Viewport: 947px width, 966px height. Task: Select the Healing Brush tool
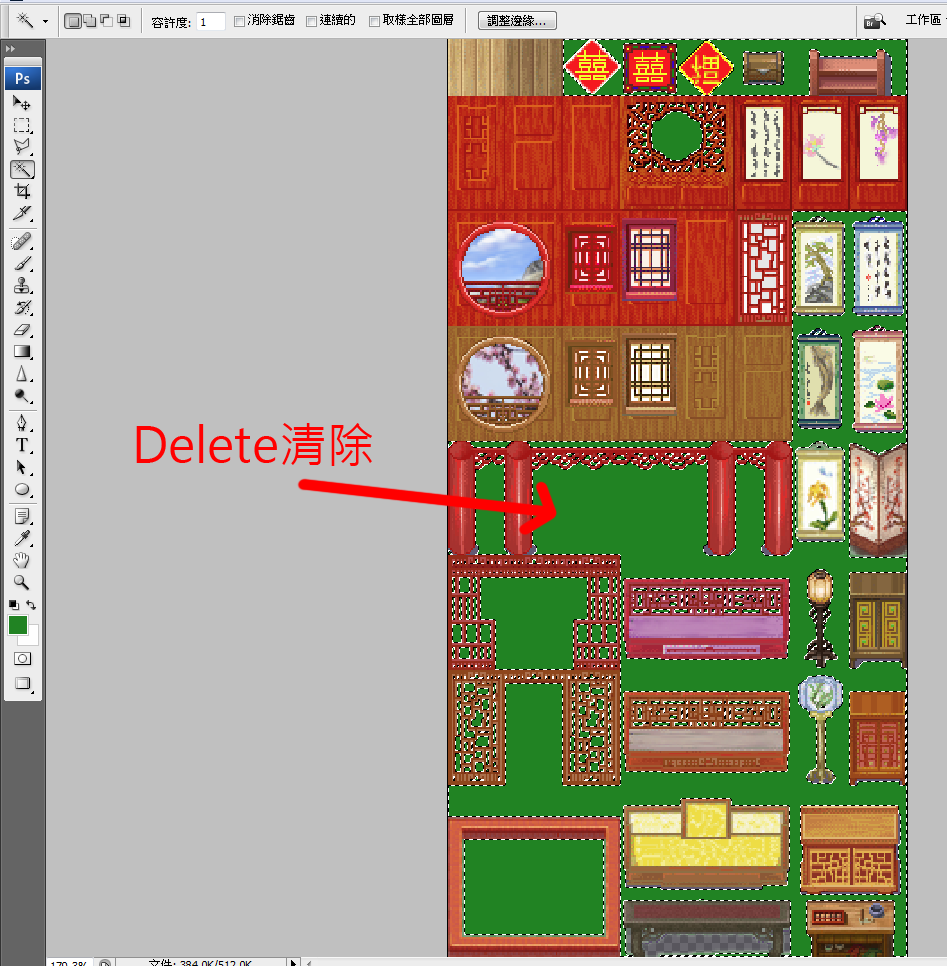22,241
